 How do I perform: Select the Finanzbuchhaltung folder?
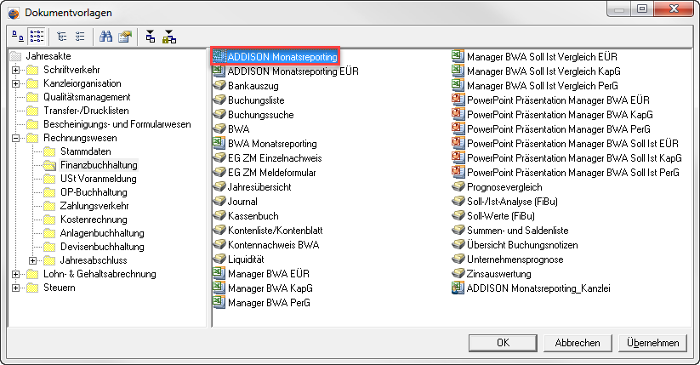99,165
